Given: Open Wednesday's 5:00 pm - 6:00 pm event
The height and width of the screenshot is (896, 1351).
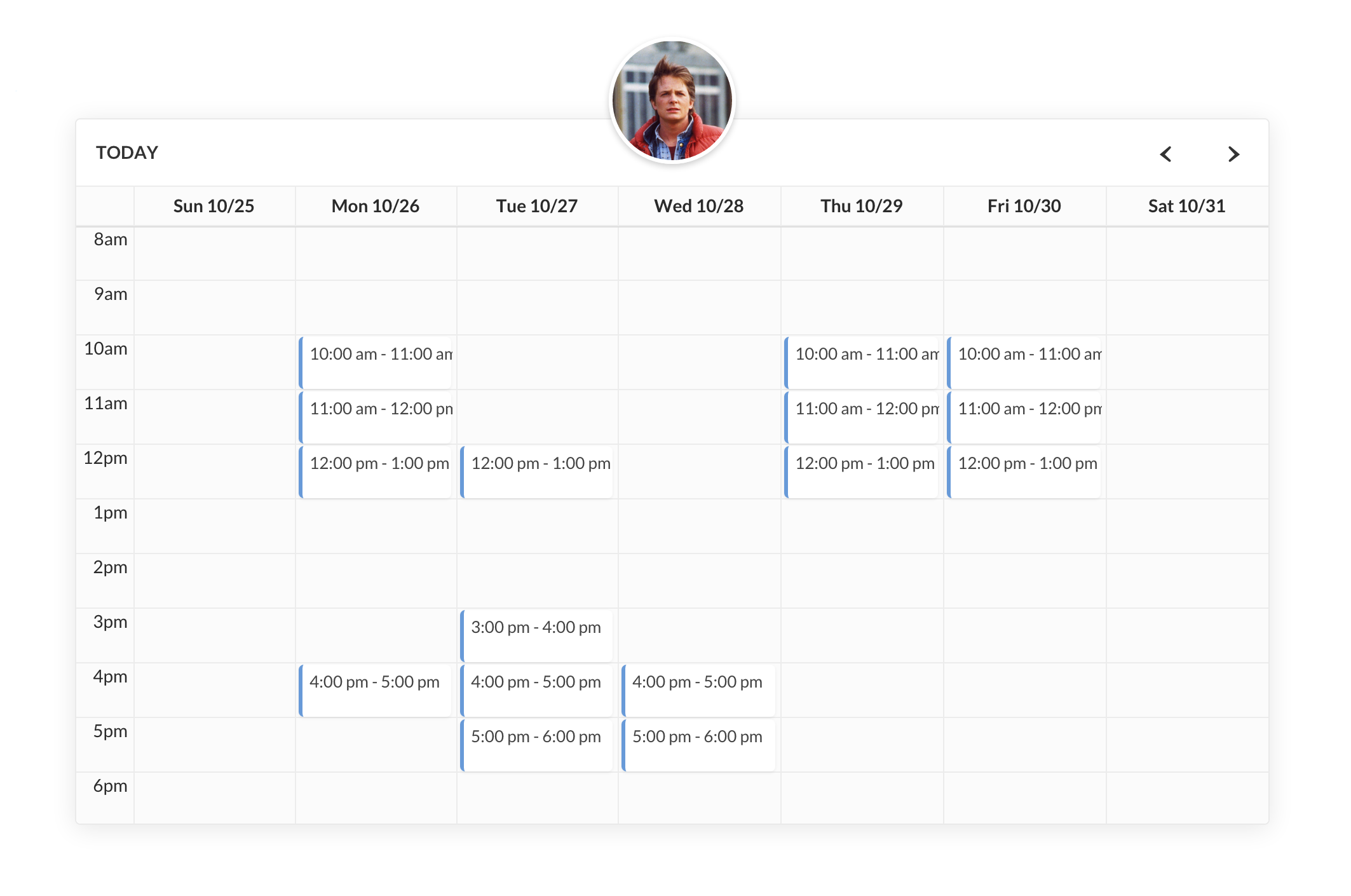Looking at the screenshot, I should pyautogui.click(x=699, y=745).
